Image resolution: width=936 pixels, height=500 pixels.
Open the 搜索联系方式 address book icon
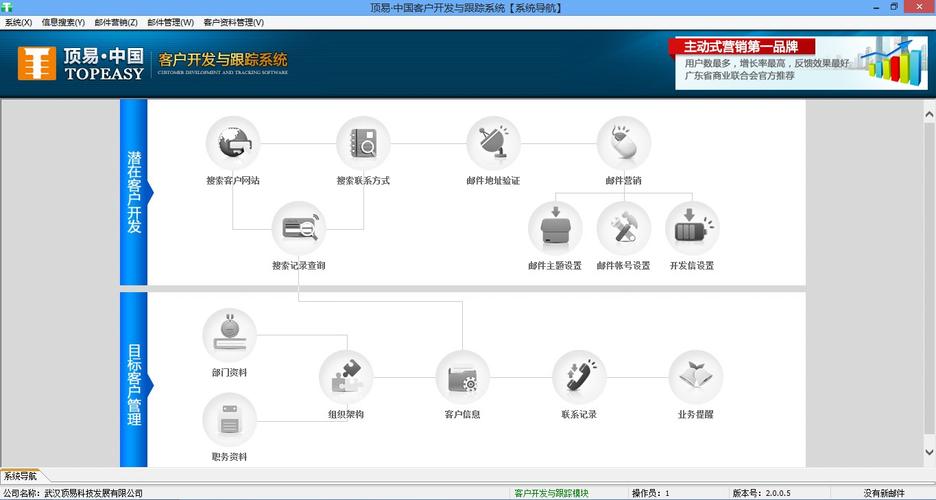pyautogui.click(x=363, y=143)
